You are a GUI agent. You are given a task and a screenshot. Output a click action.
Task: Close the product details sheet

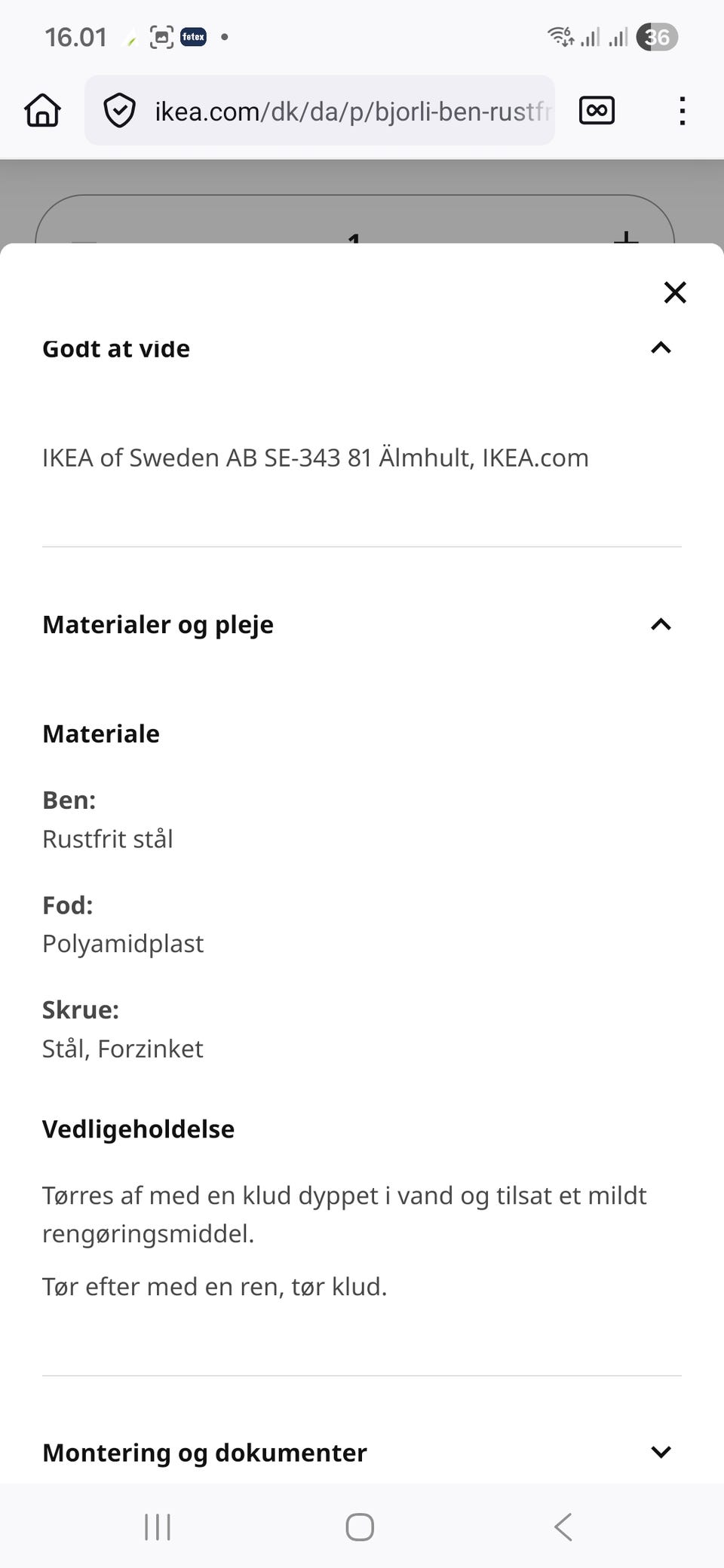675,292
